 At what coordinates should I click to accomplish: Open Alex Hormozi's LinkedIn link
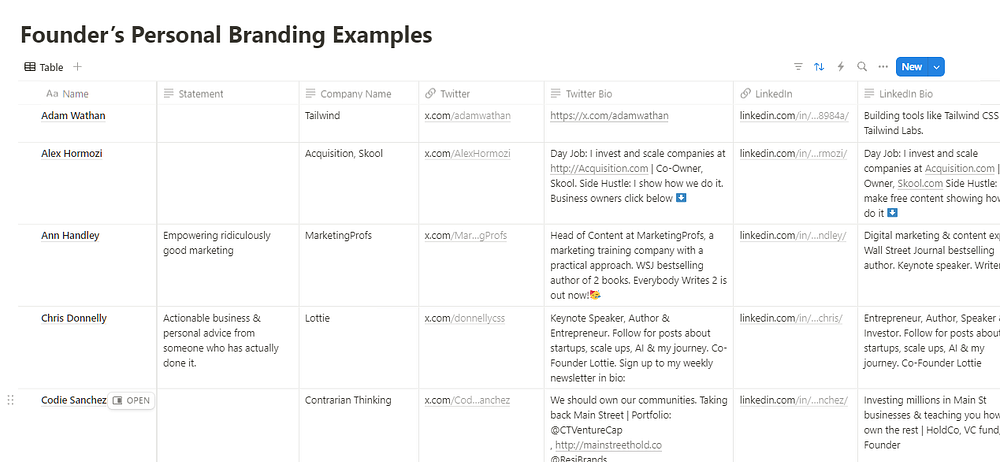(x=793, y=154)
